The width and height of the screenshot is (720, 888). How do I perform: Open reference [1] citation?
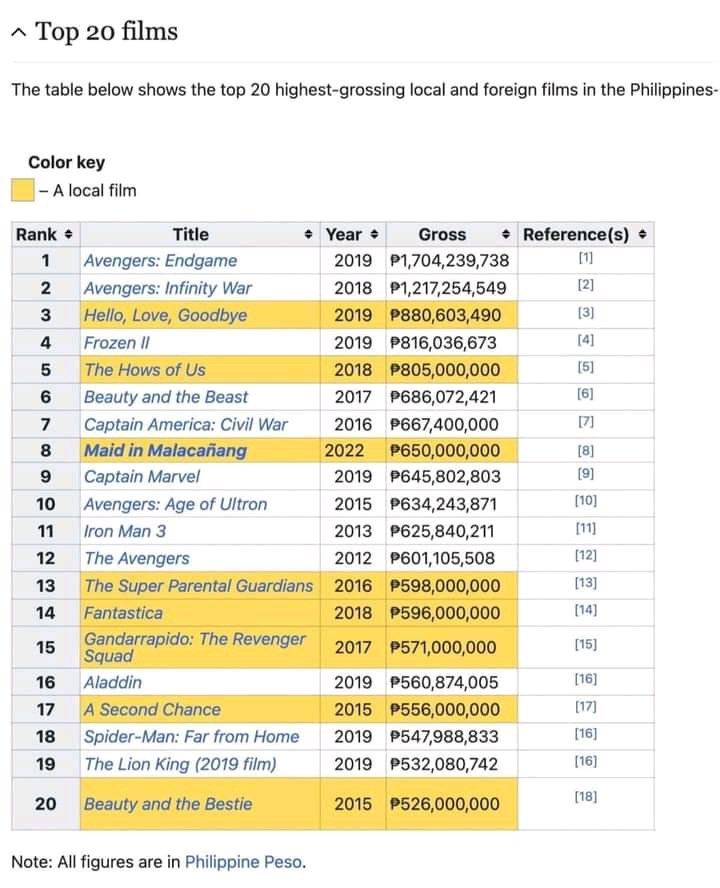(x=586, y=258)
